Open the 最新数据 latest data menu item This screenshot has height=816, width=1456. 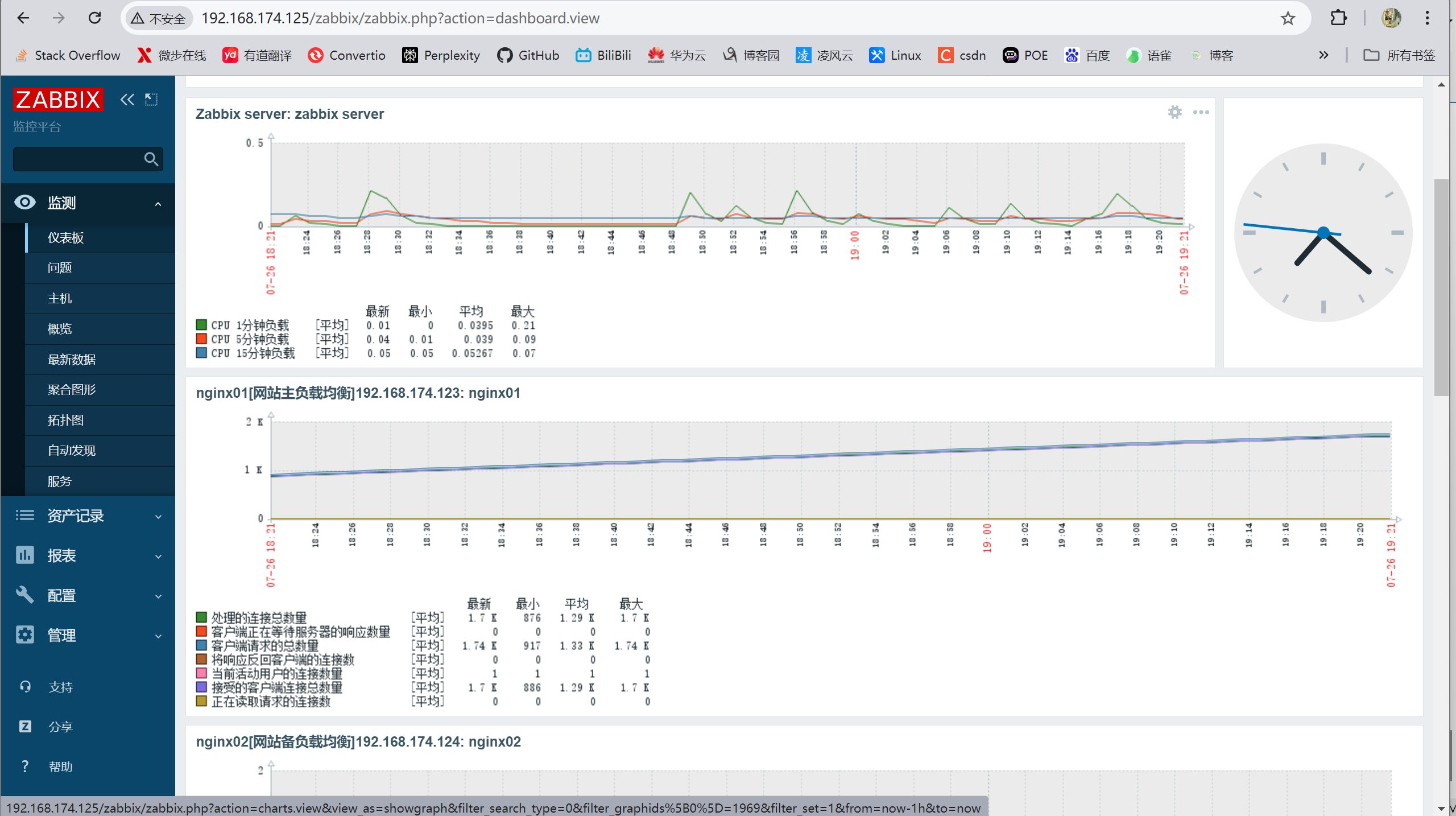72,360
